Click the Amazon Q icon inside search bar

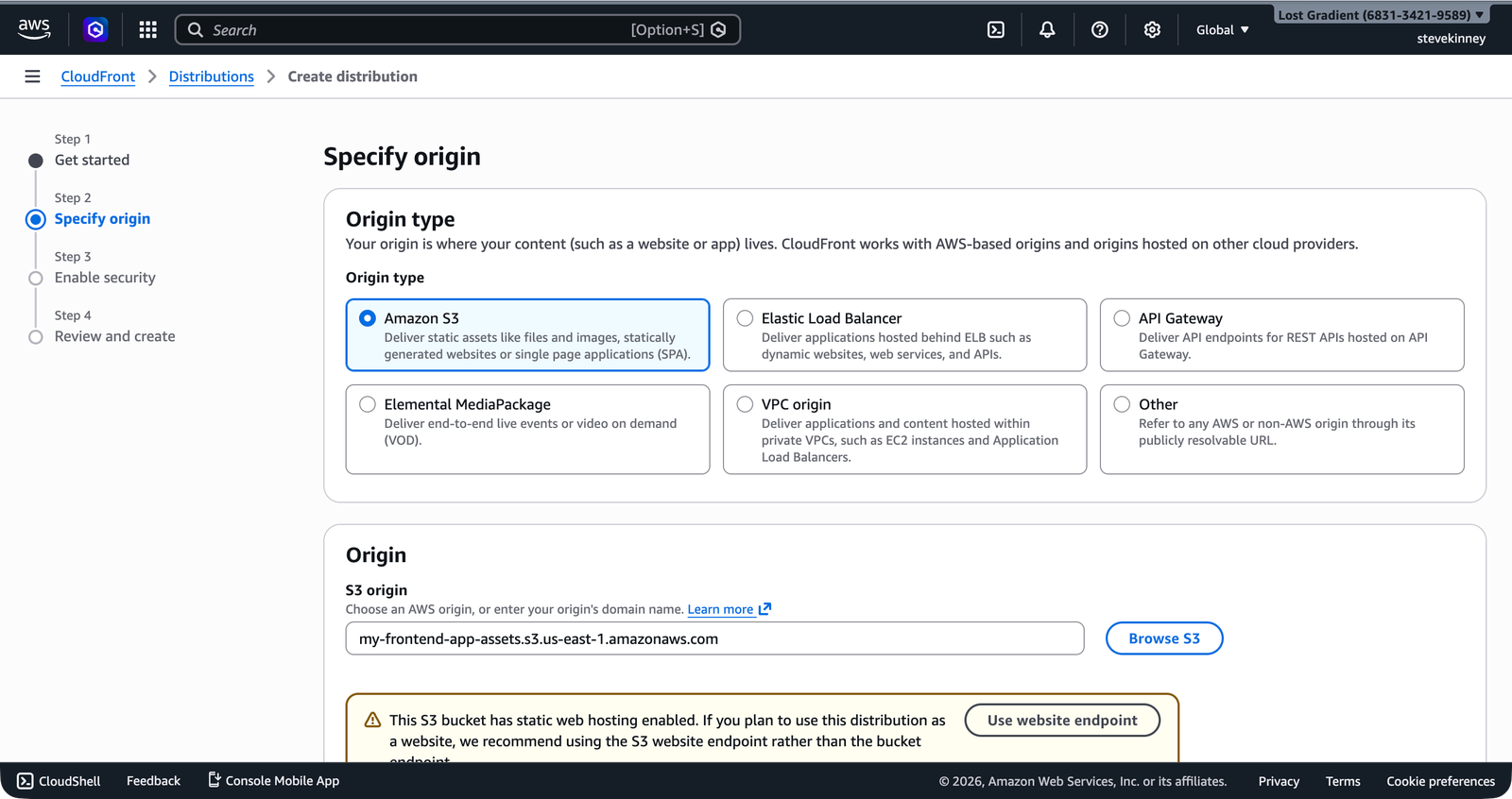pyautogui.click(x=718, y=30)
